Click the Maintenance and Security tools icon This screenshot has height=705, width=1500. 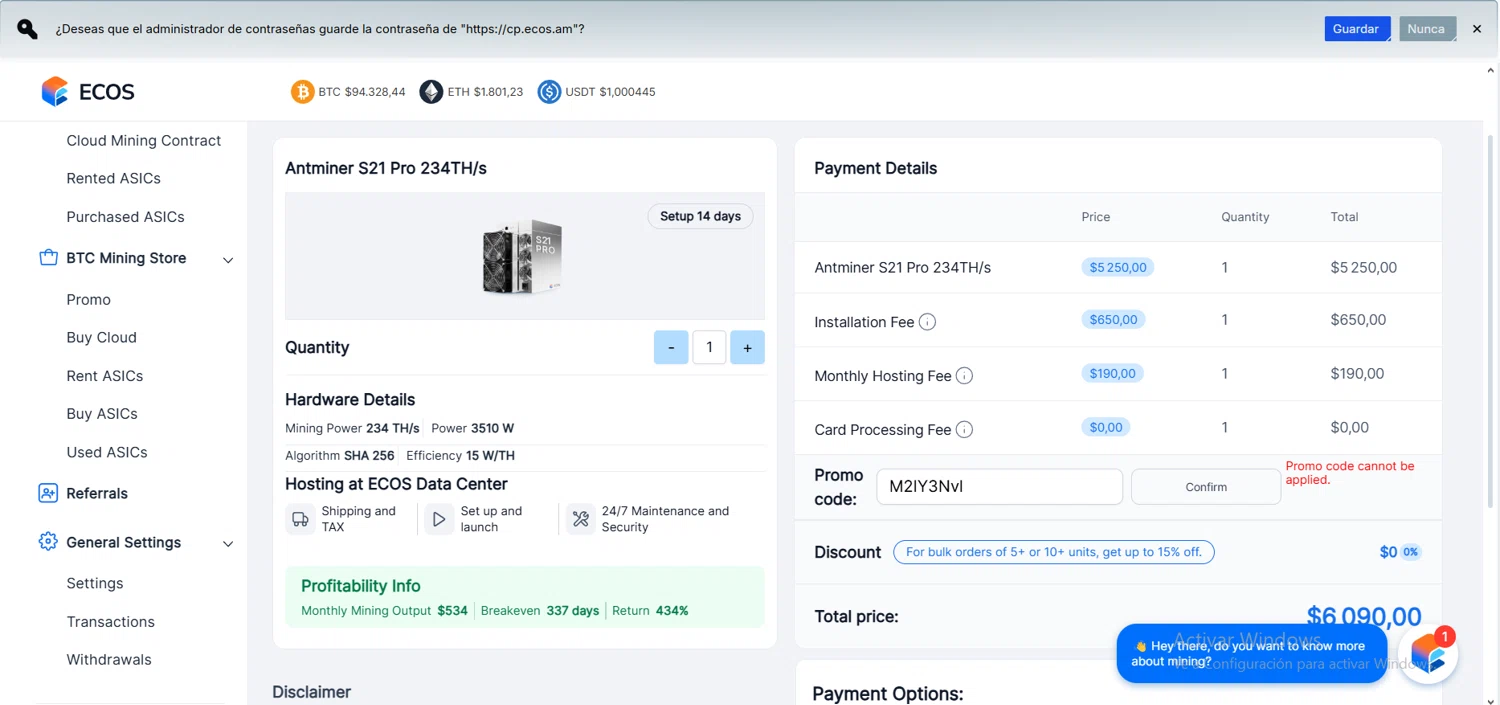coord(580,519)
